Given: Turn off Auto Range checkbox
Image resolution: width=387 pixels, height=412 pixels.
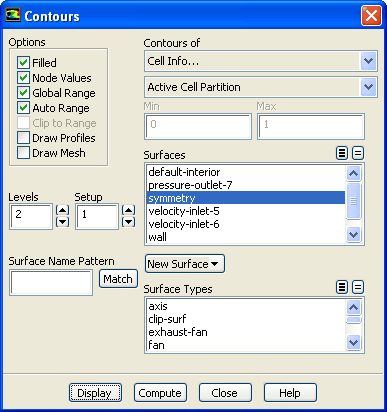Looking at the screenshot, I should (23, 108).
